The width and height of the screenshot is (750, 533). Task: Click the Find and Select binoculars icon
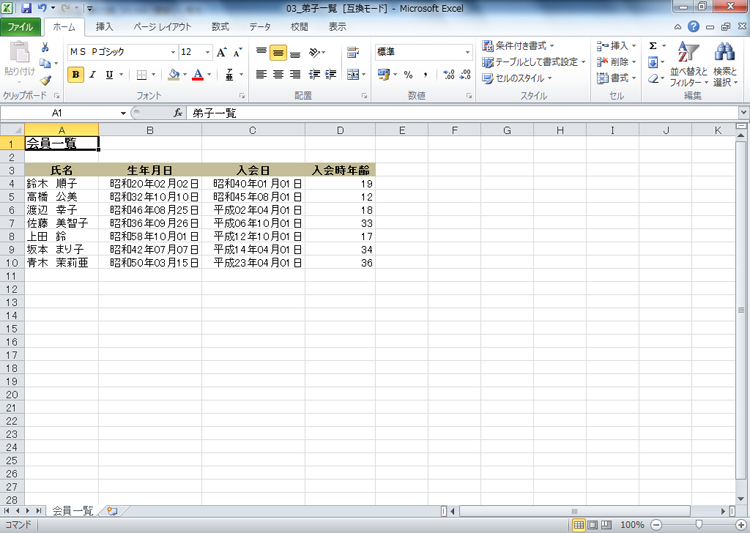pos(725,51)
